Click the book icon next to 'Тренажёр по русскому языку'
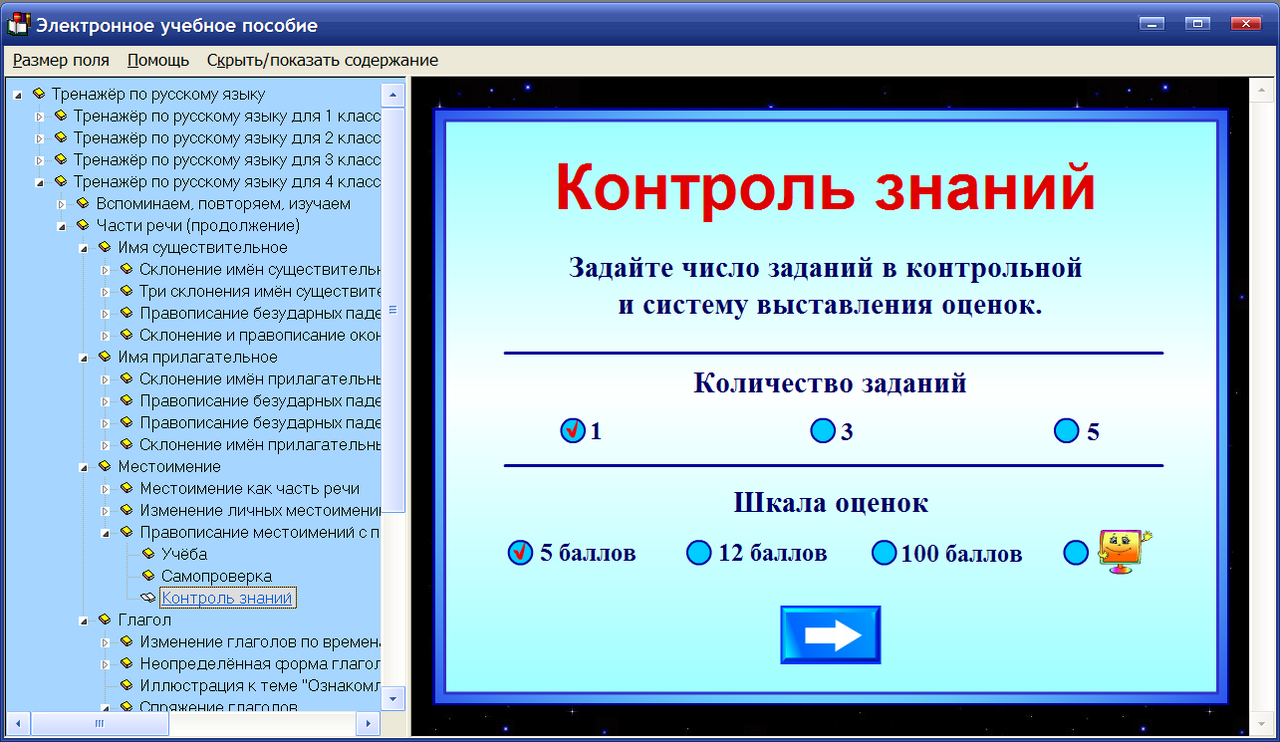 click(41, 93)
